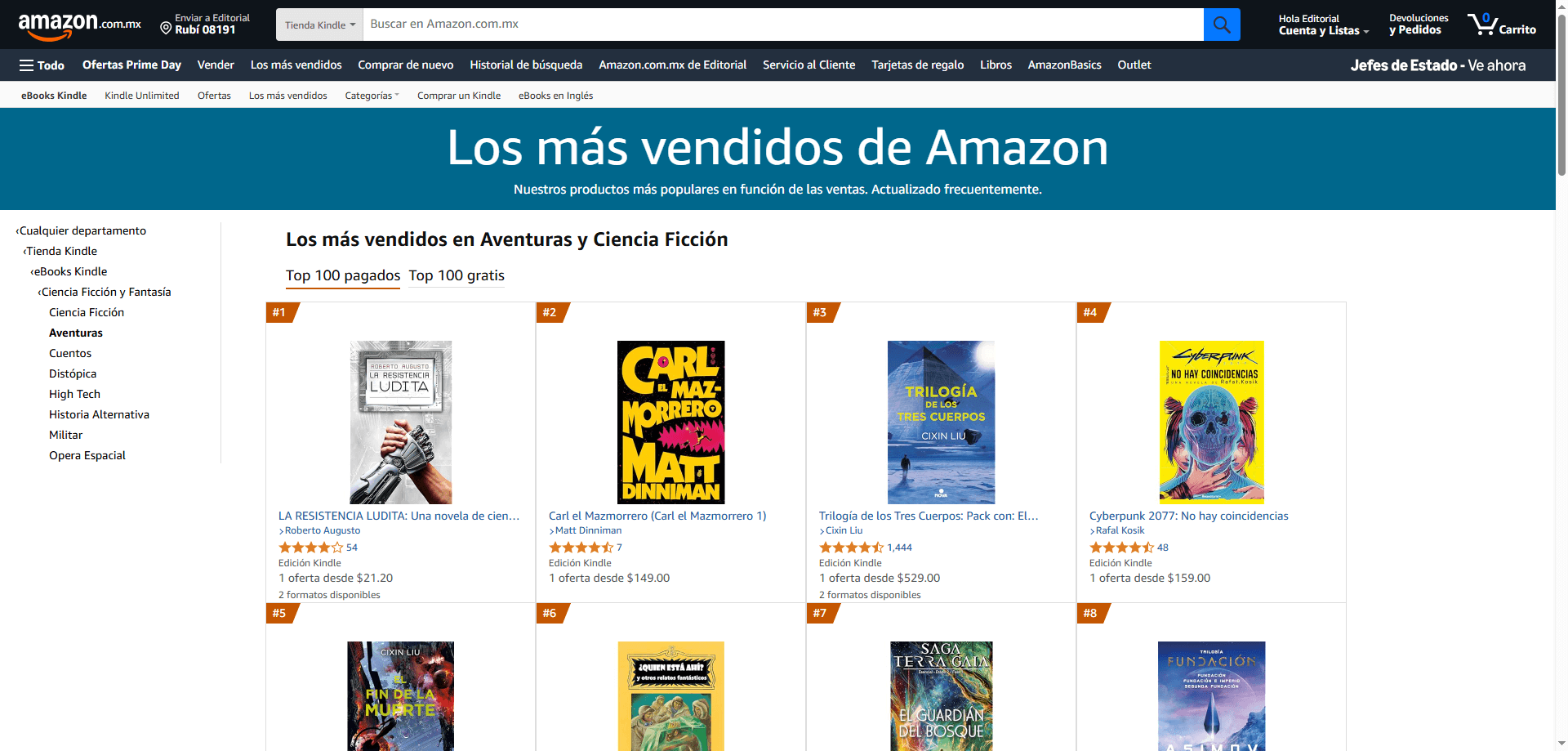Expand the Tienda Kindle search category dropdown
The image size is (1568, 751).
(x=319, y=25)
